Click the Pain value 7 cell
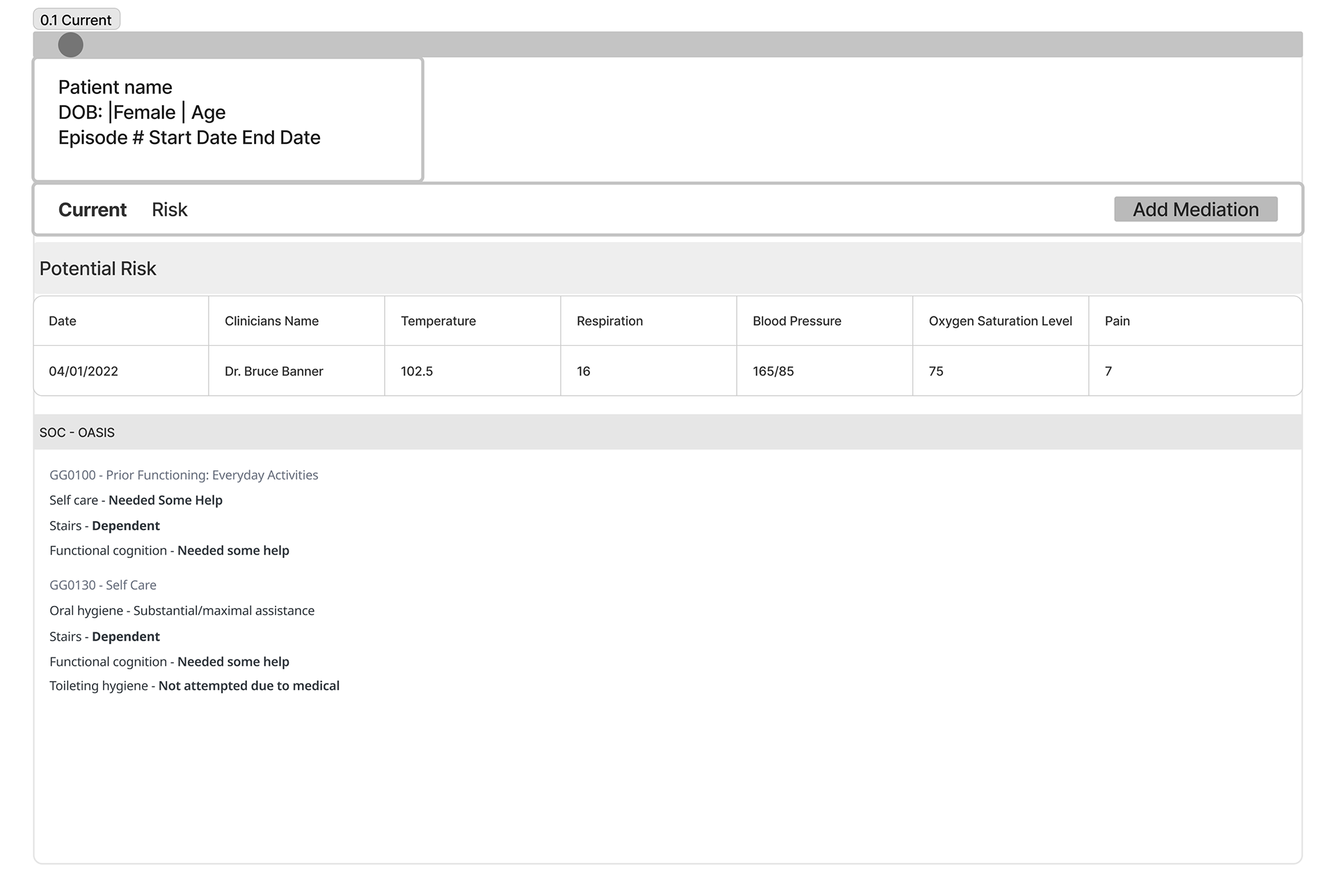1336x896 pixels. pyautogui.click(x=1108, y=371)
